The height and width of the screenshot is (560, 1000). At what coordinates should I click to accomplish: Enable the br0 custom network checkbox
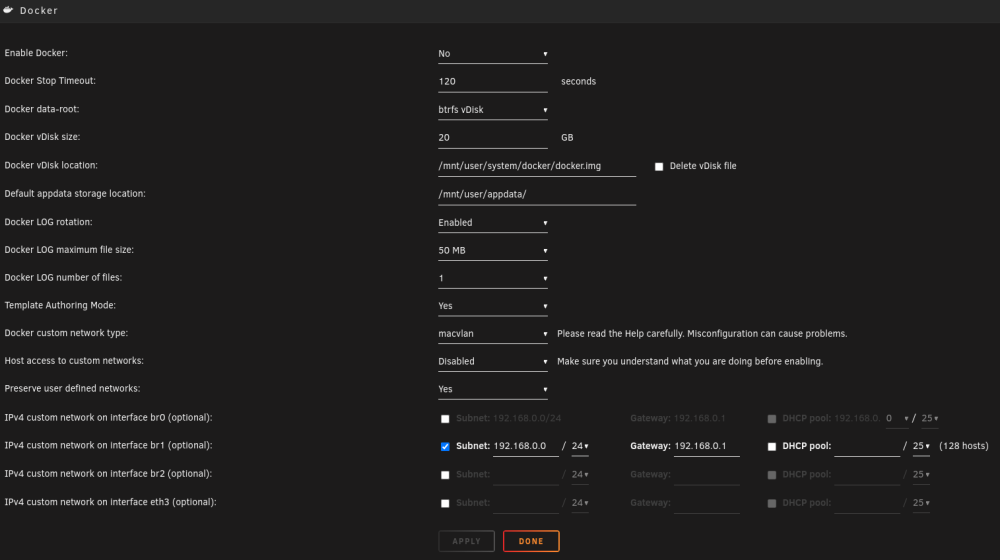[x=445, y=419]
